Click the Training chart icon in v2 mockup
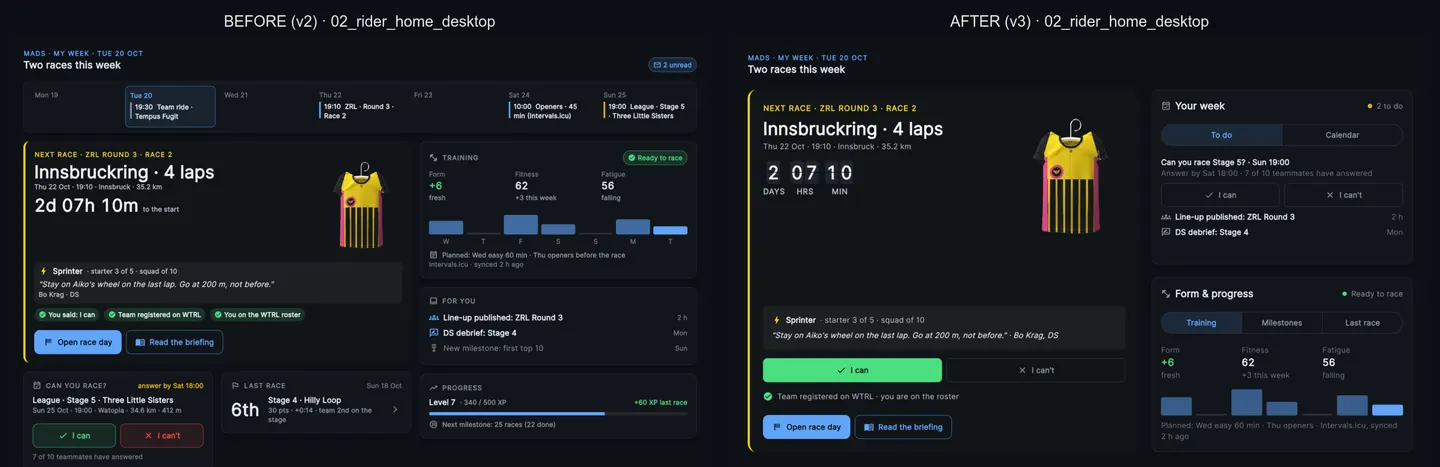 (433, 158)
